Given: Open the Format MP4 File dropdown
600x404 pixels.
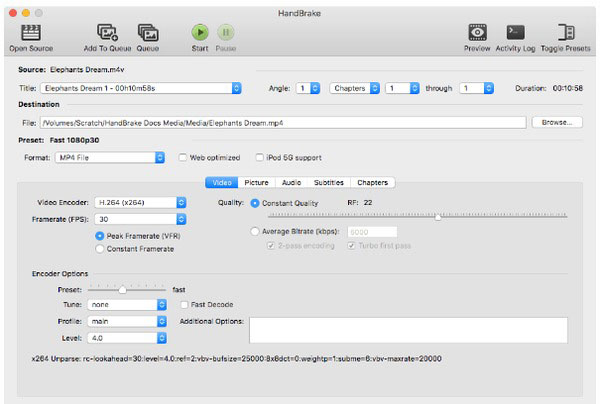Looking at the screenshot, I should coord(110,158).
